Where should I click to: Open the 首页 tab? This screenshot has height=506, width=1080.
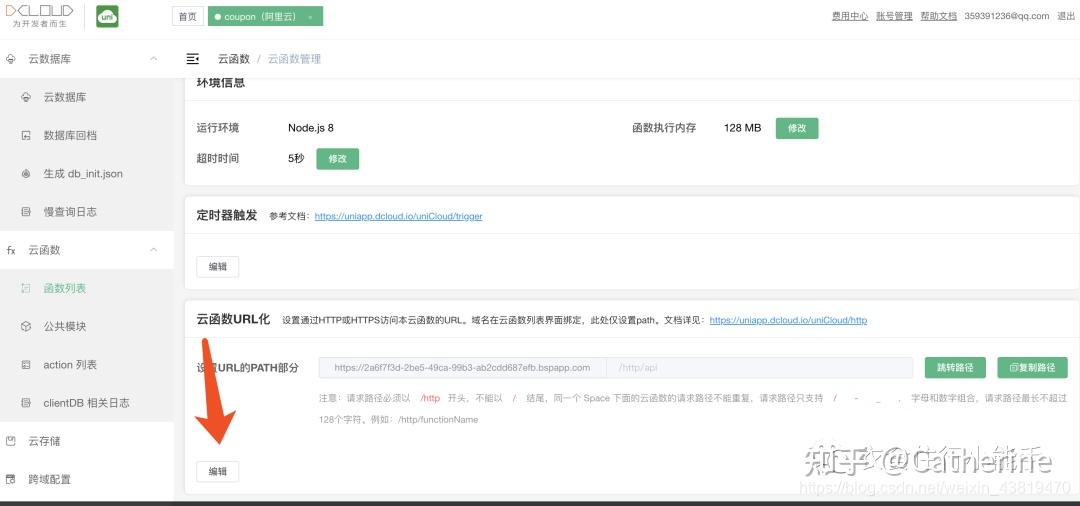point(187,17)
